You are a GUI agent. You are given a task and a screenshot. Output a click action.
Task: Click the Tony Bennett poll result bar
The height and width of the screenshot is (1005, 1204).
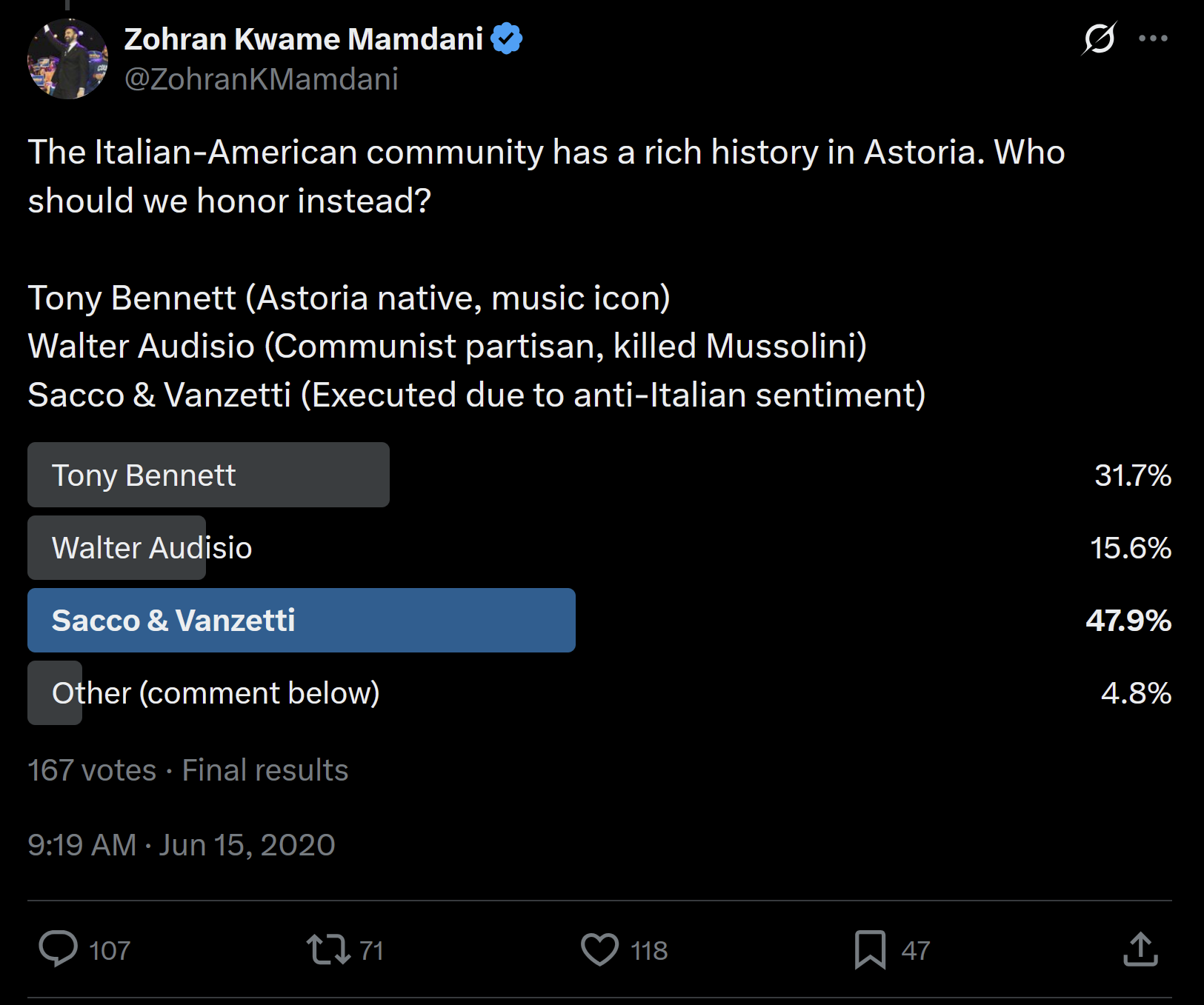coord(208,475)
